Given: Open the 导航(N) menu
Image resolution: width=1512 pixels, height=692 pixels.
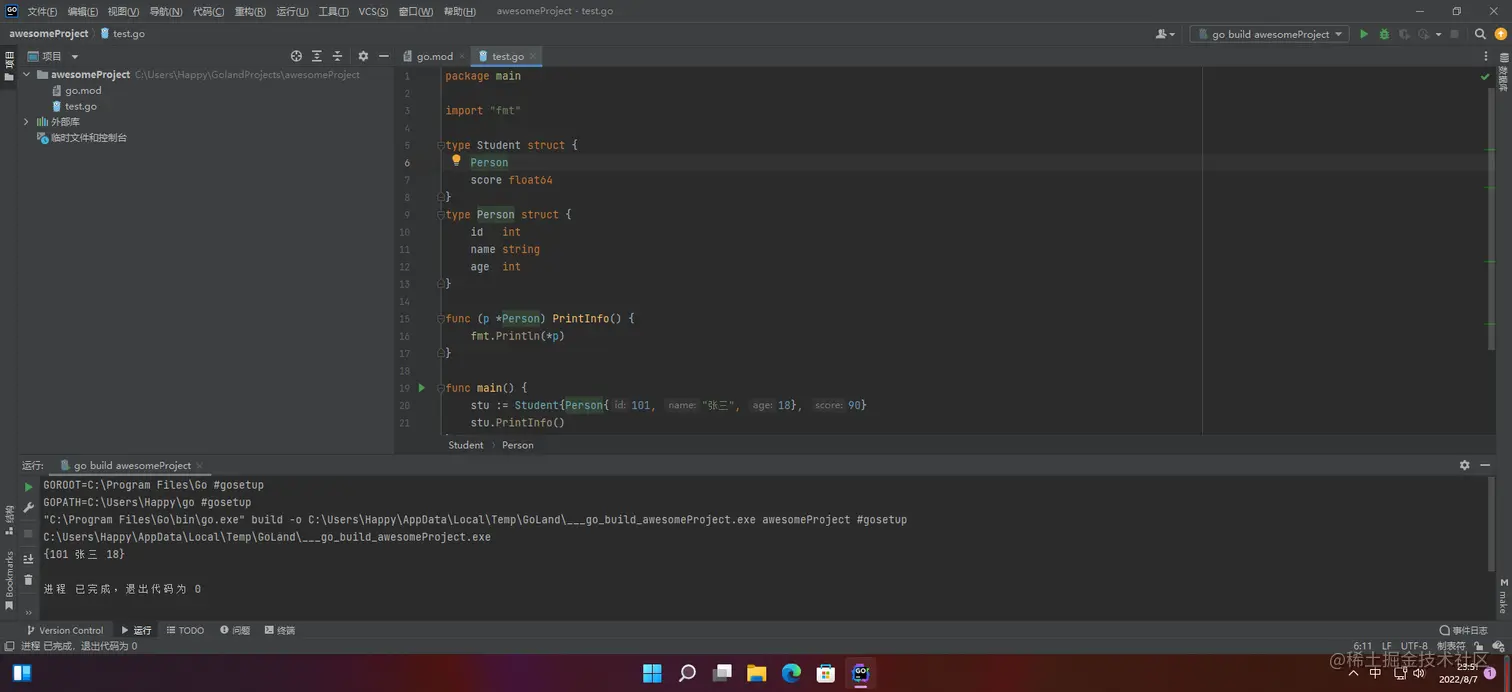Looking at the screenshot, I should (166, 11).
